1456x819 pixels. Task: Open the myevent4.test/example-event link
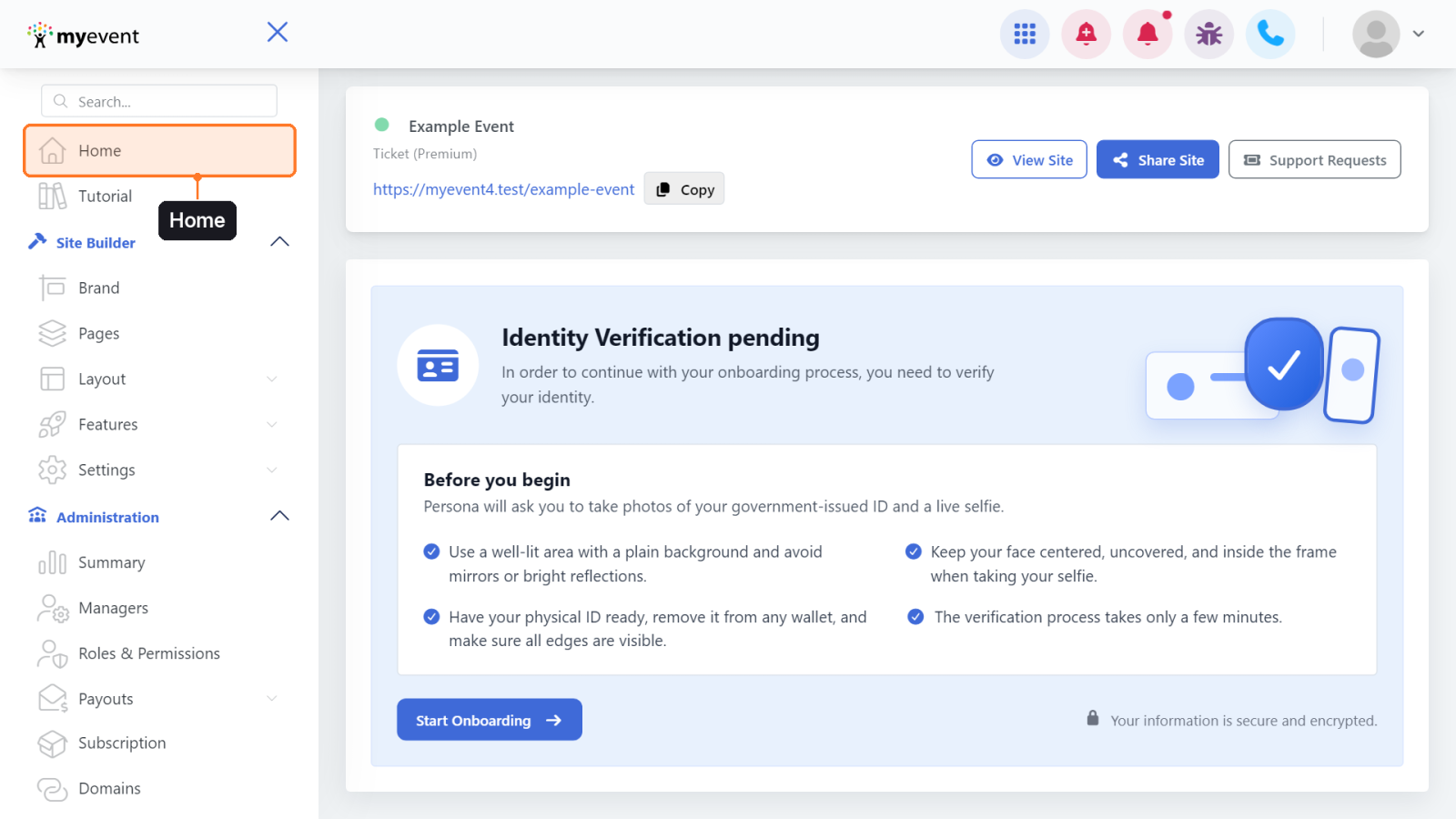[x=503, y=189]
